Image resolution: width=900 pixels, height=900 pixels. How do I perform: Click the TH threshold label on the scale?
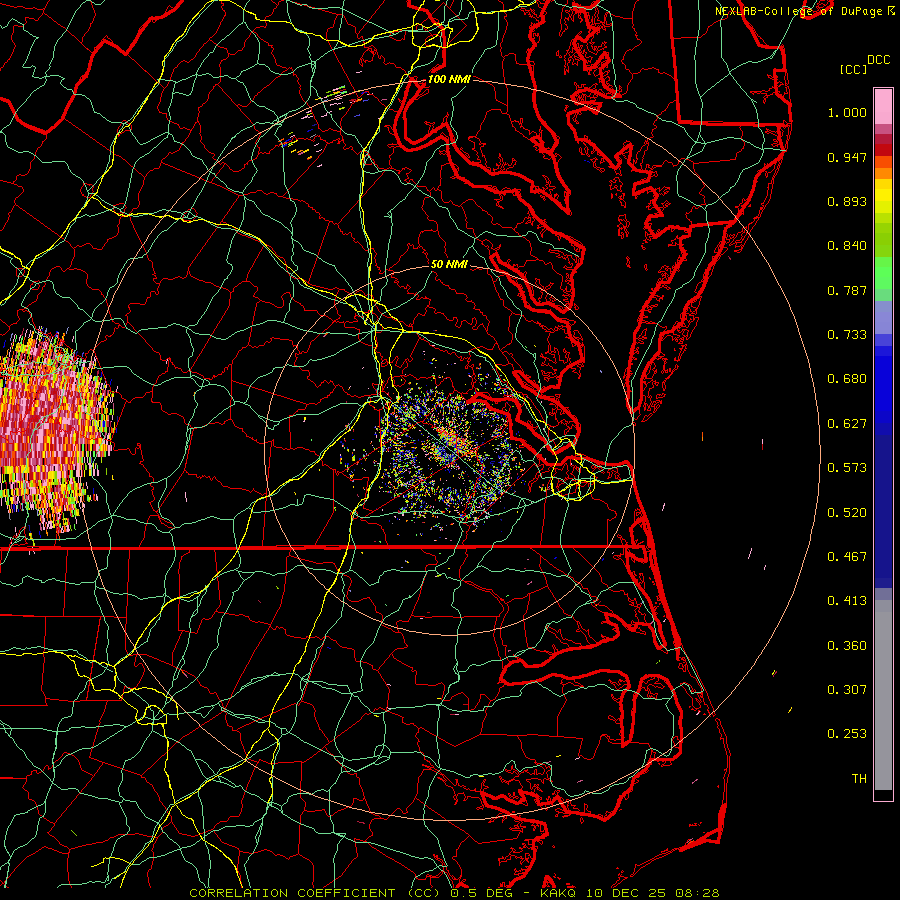859,779
